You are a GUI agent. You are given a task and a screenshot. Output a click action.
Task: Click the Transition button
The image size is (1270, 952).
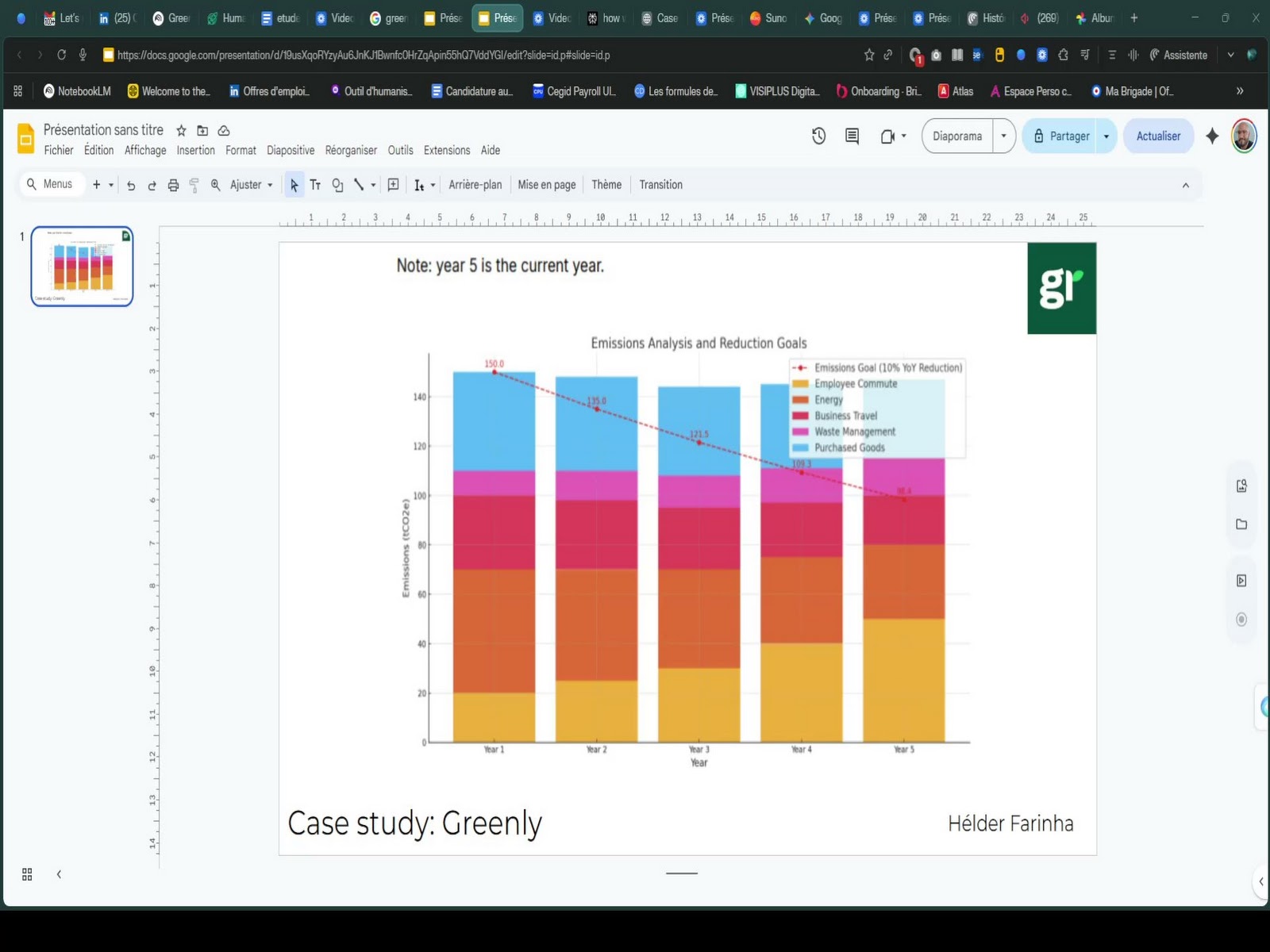point(660,185)
